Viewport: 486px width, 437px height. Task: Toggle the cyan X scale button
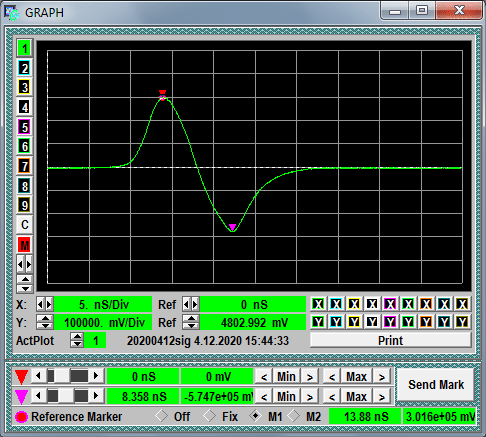[336, 304]
